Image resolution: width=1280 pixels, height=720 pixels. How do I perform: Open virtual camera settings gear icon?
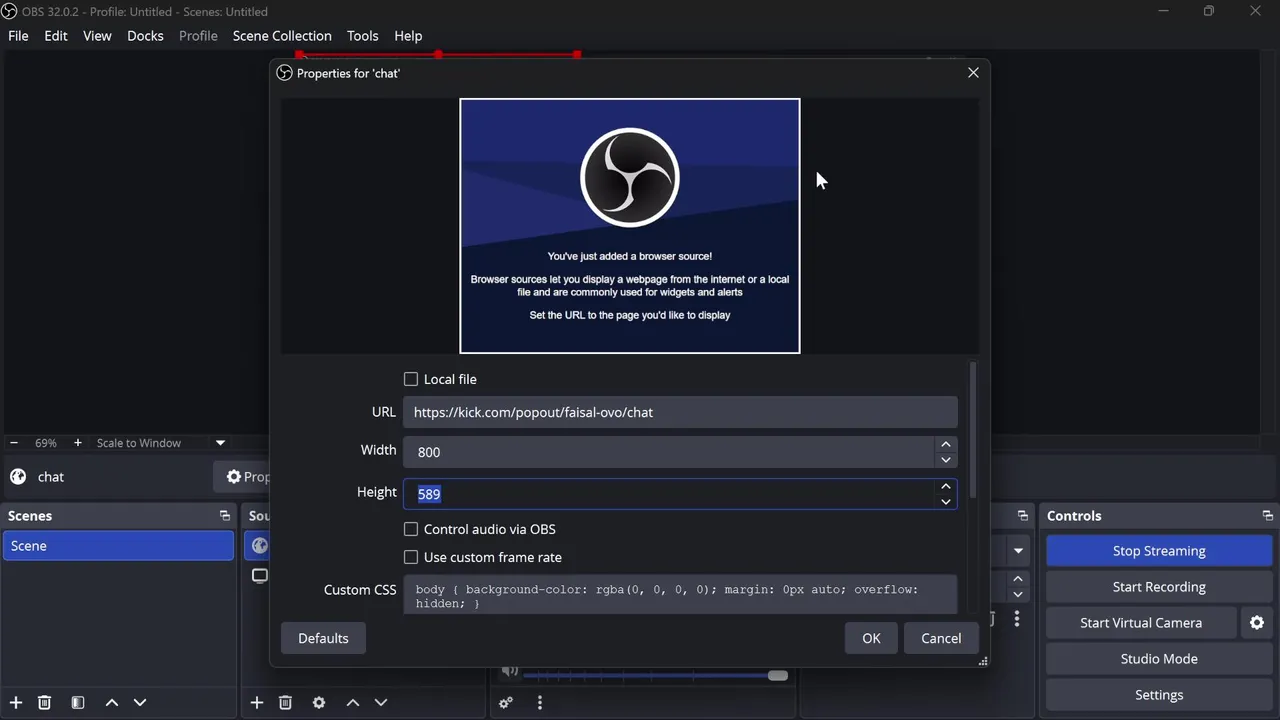click(x=1257, y=623)
